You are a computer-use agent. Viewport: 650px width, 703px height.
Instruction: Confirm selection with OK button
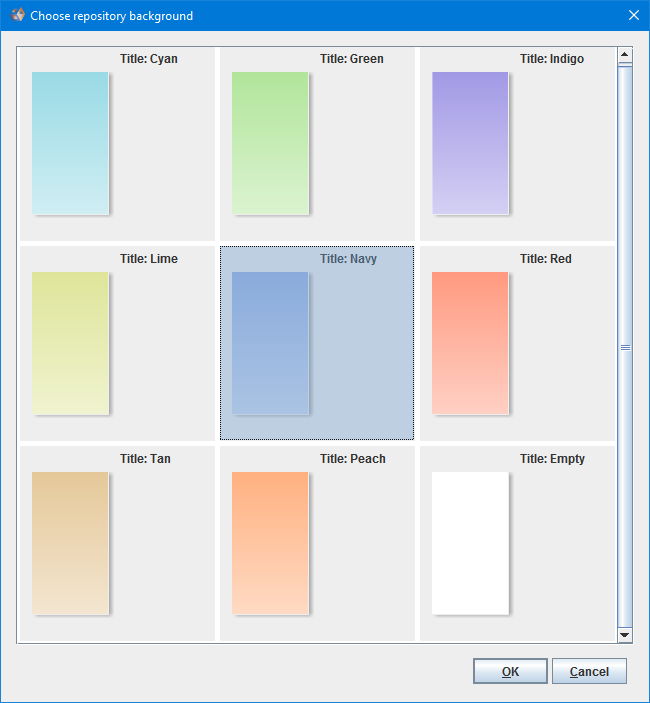510,671
